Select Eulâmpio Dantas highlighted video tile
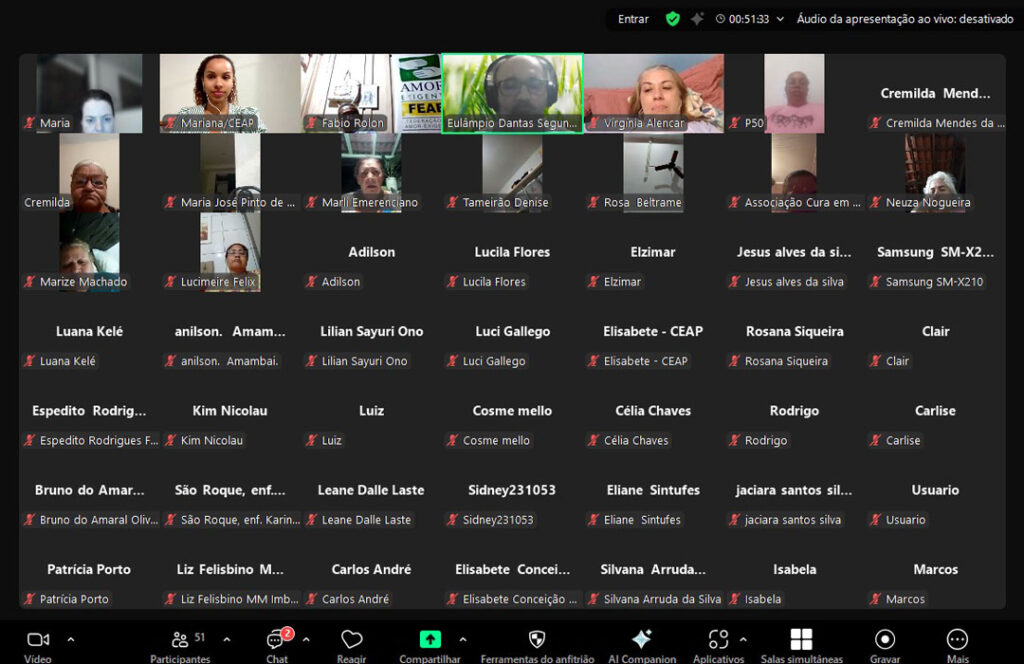This screenshot has height=664, width=1024. click(x=512, y=93)
